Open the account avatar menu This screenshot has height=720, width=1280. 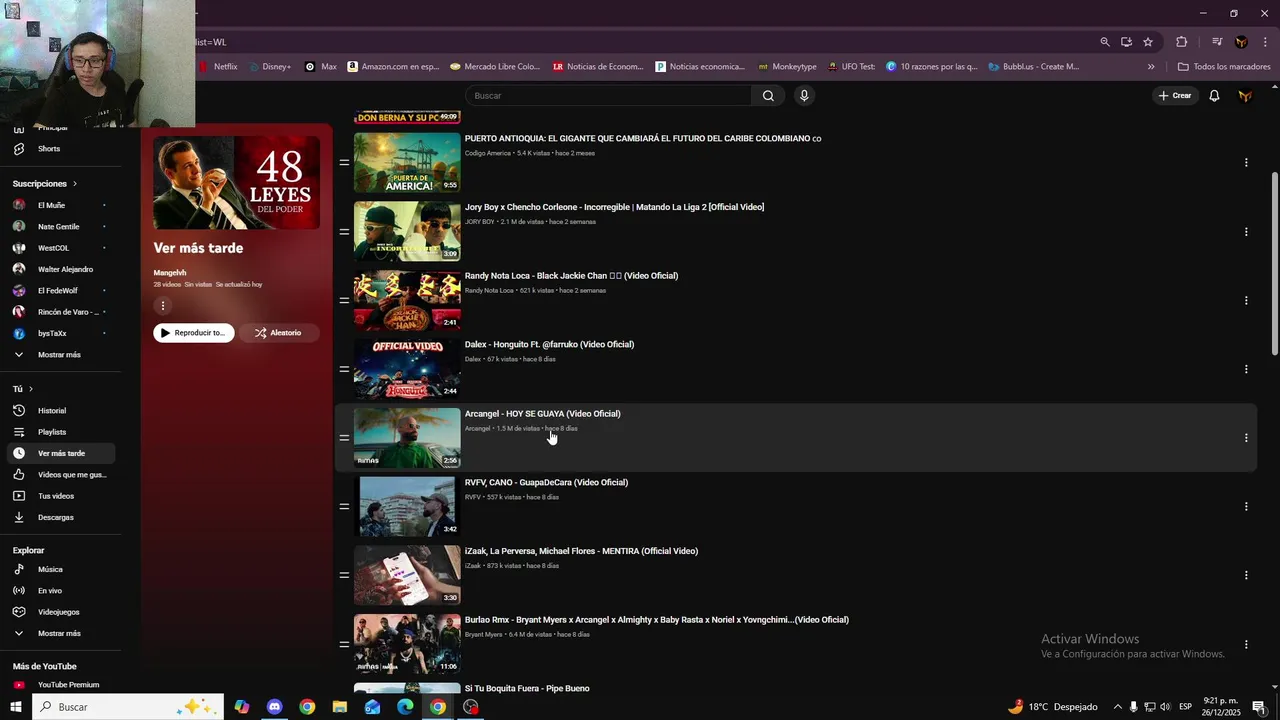pos(1245,96)
